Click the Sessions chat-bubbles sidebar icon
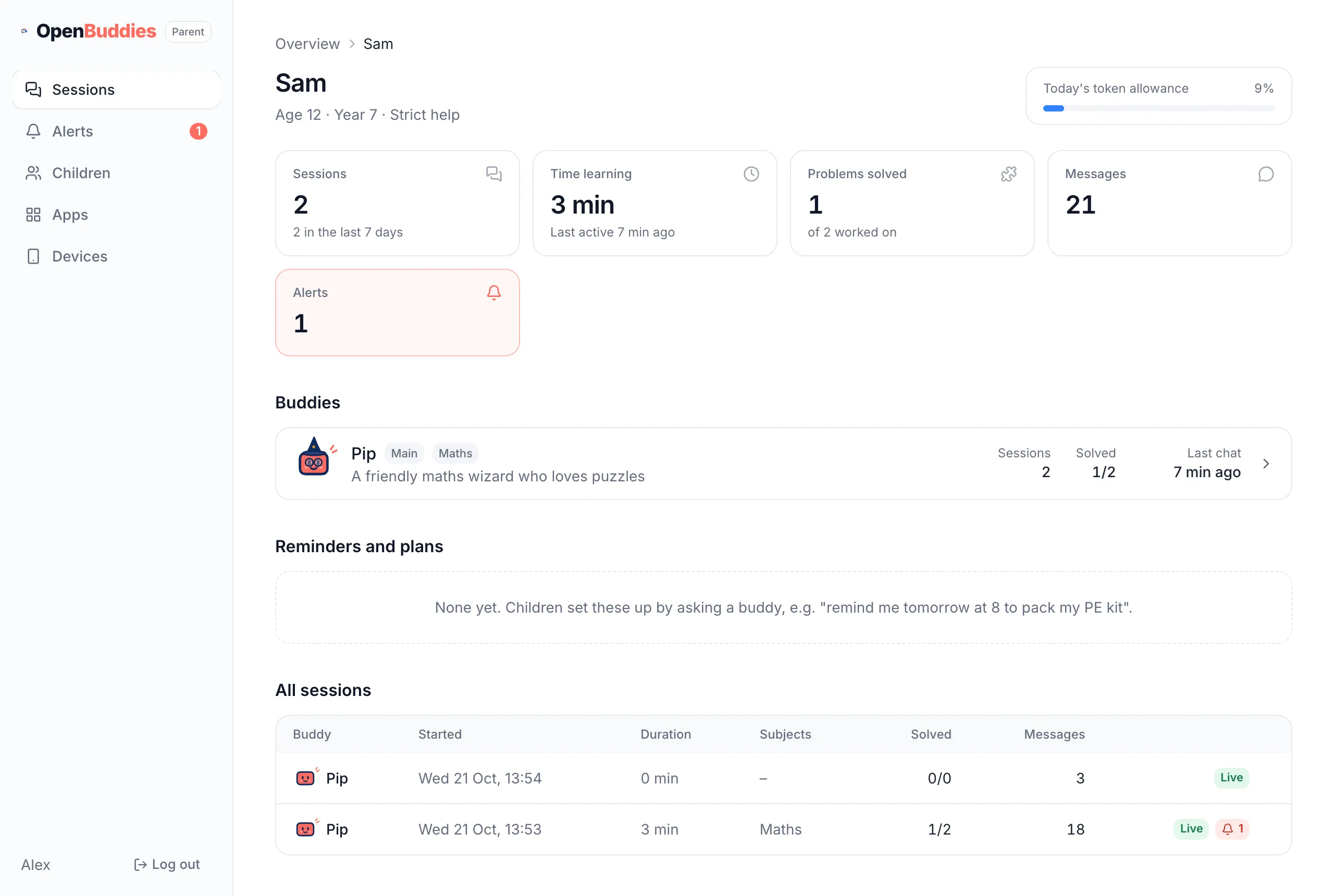Image resolution: width=1334 pixels, height=896 pixels. click(x=33, y=90)
